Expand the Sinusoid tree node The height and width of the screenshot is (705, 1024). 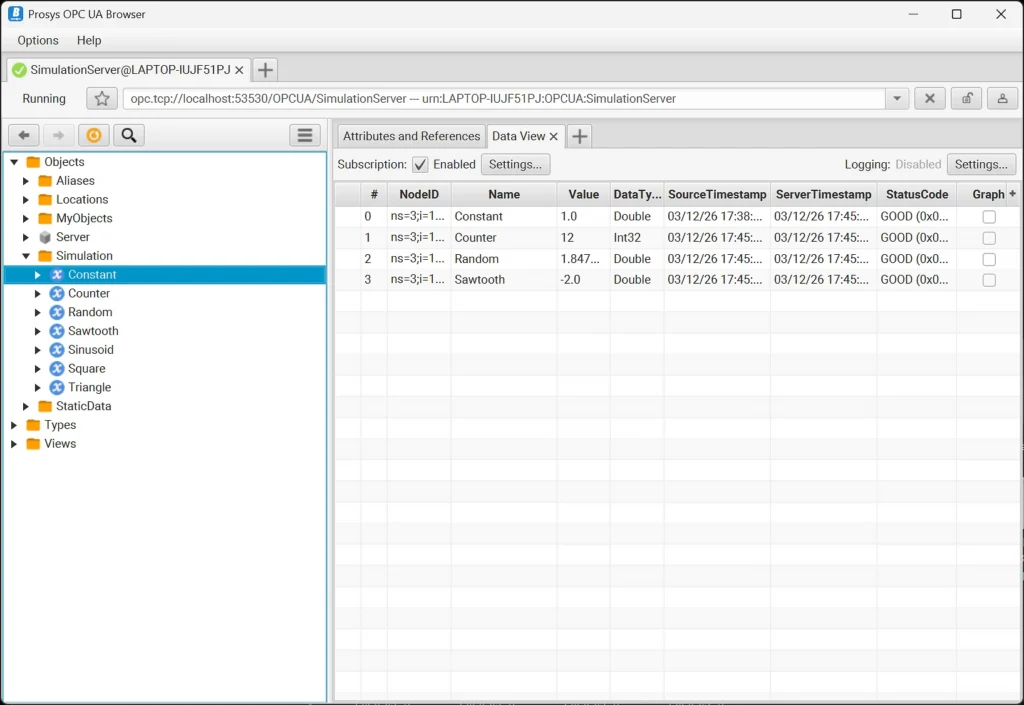[x=39, y=350]
